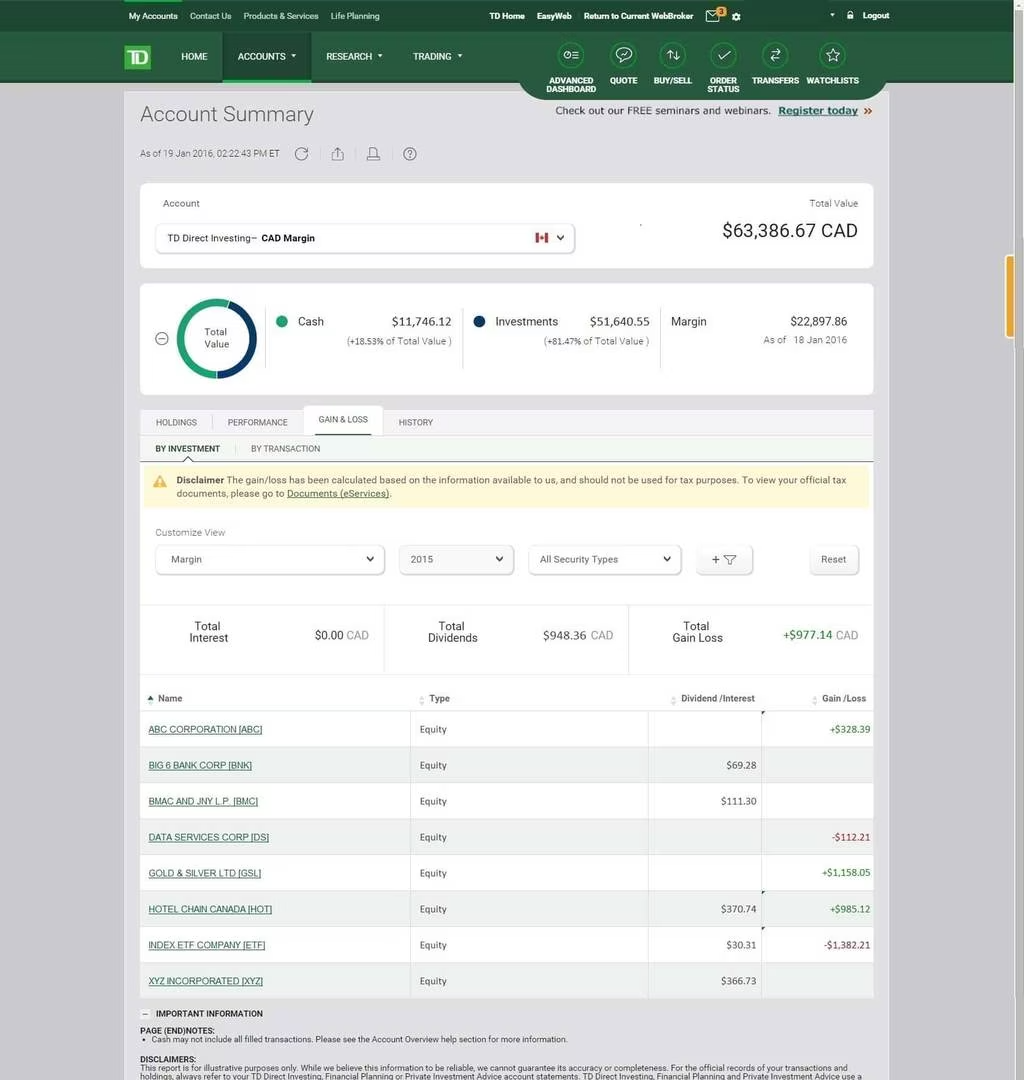Image resolution: width=1024 pixels, height=1080 pixels.
Task: Open ABC CORPORATION [ABC] holding
Action: (x=205, y=729)
